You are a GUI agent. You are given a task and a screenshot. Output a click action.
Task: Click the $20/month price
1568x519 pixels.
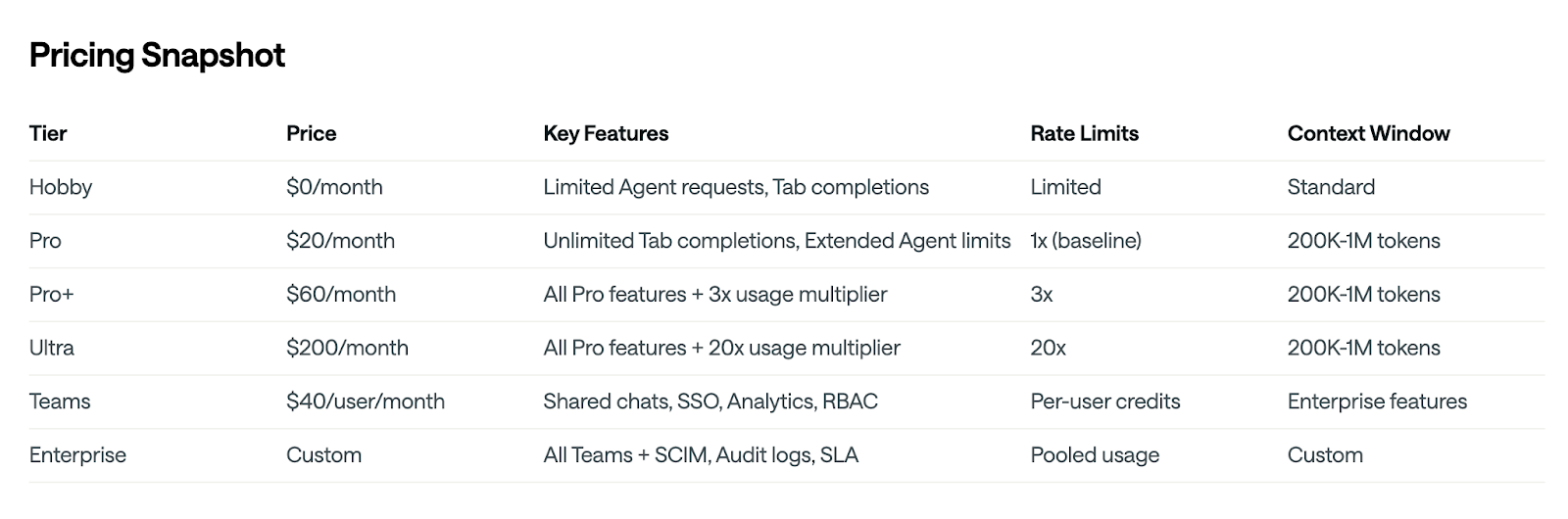click(x=340, y=241)
